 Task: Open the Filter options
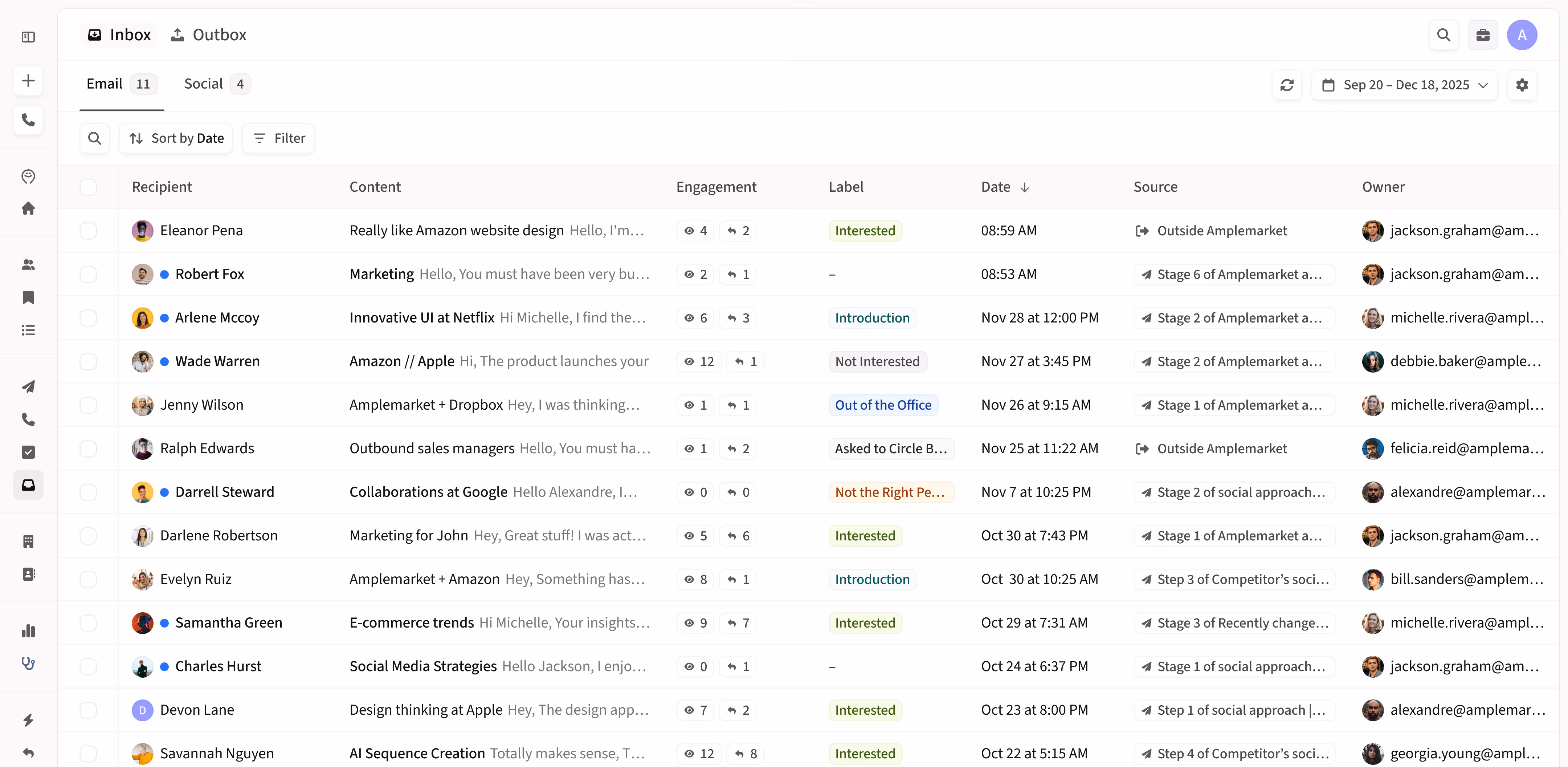278,138
